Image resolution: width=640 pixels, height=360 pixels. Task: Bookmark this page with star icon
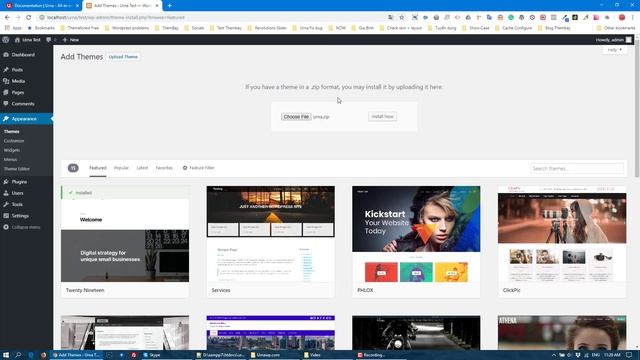coord(402,18)
